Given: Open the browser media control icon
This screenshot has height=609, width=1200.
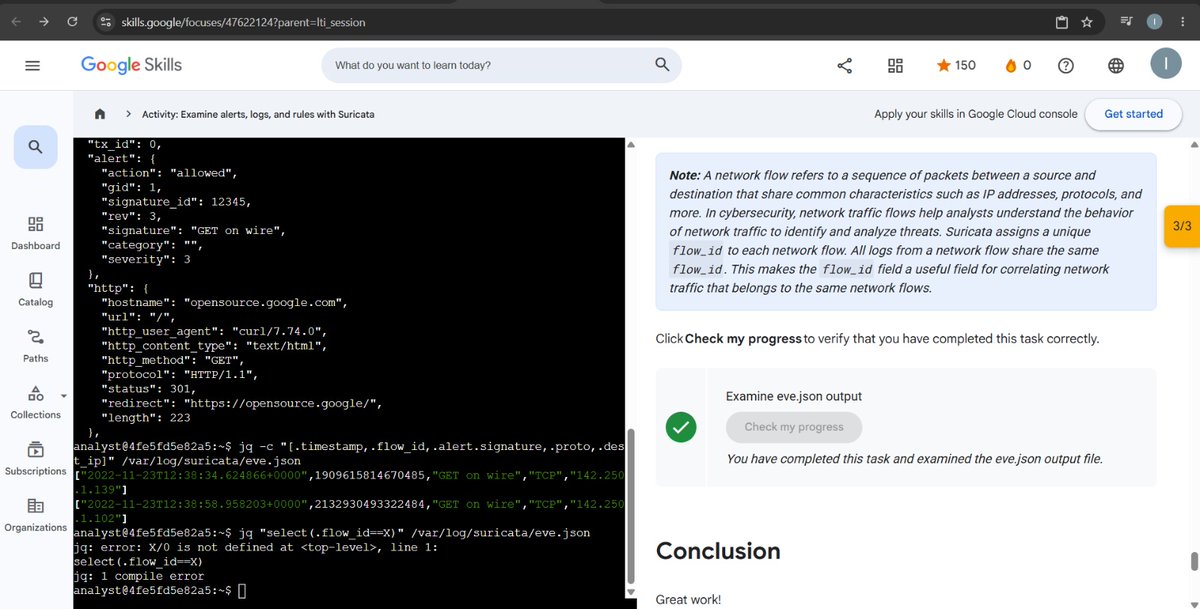Looking at the screenshot, I should click(x=1127, y=21).
